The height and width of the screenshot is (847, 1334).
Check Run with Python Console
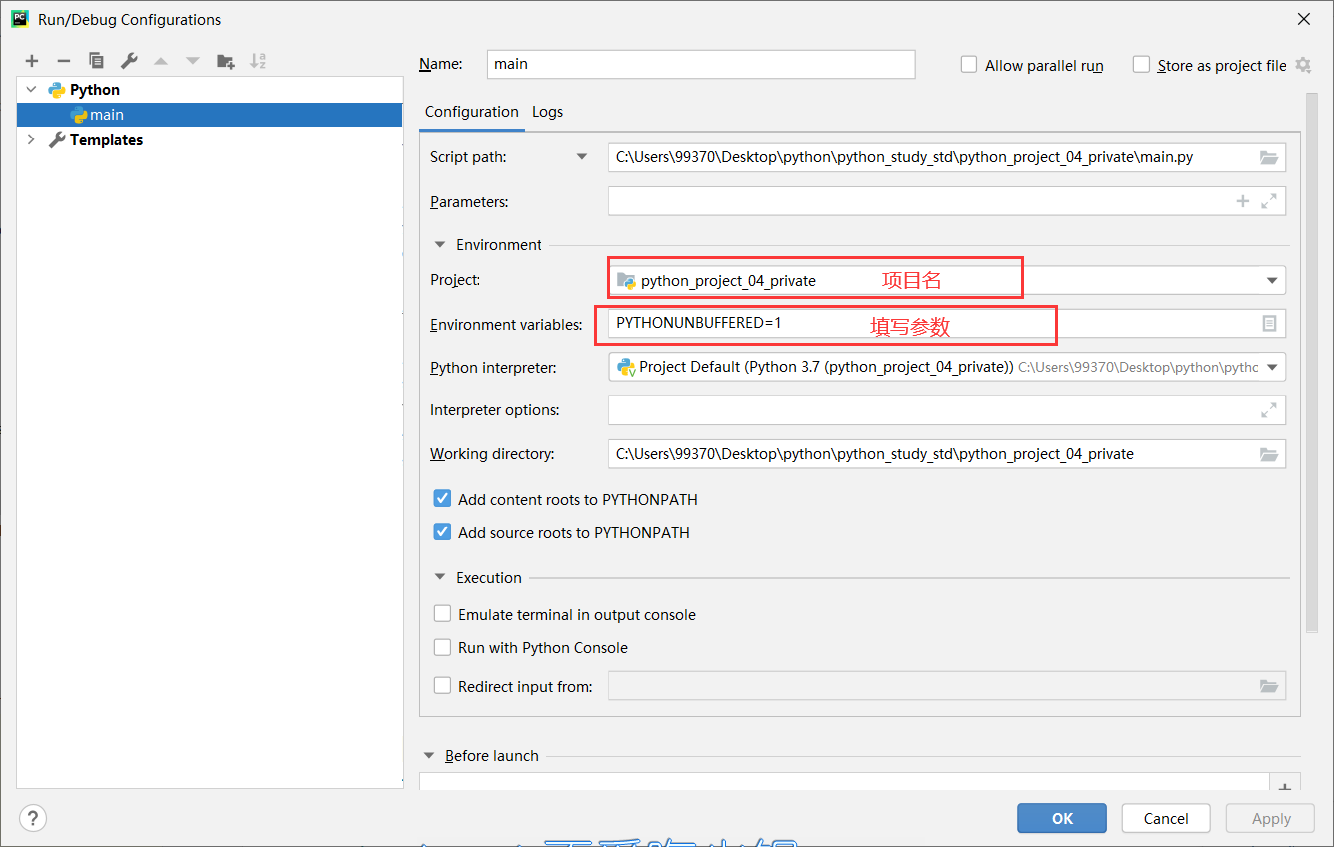(442, 647)
